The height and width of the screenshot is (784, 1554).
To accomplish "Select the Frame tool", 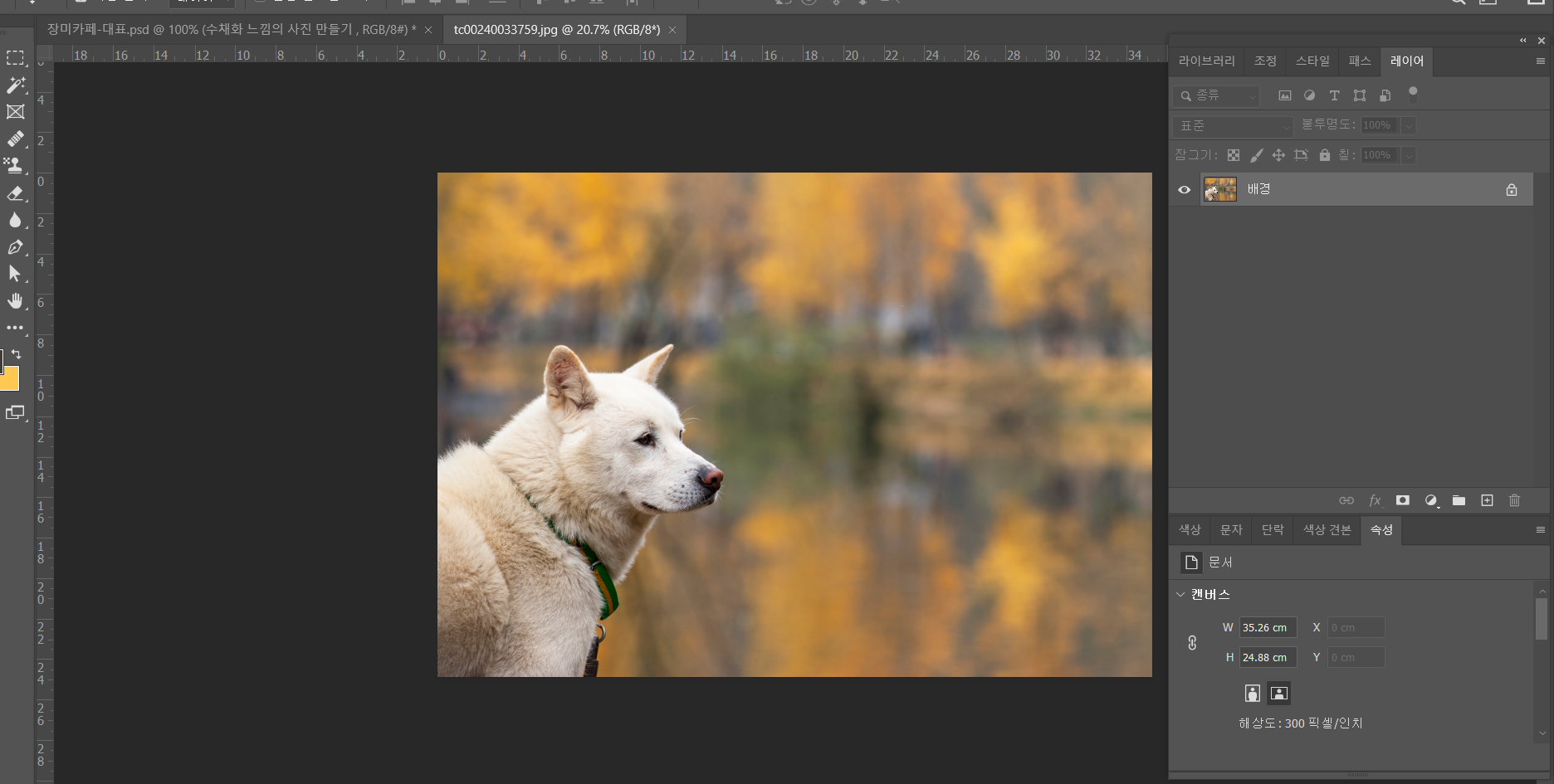I will pos(16,112).
